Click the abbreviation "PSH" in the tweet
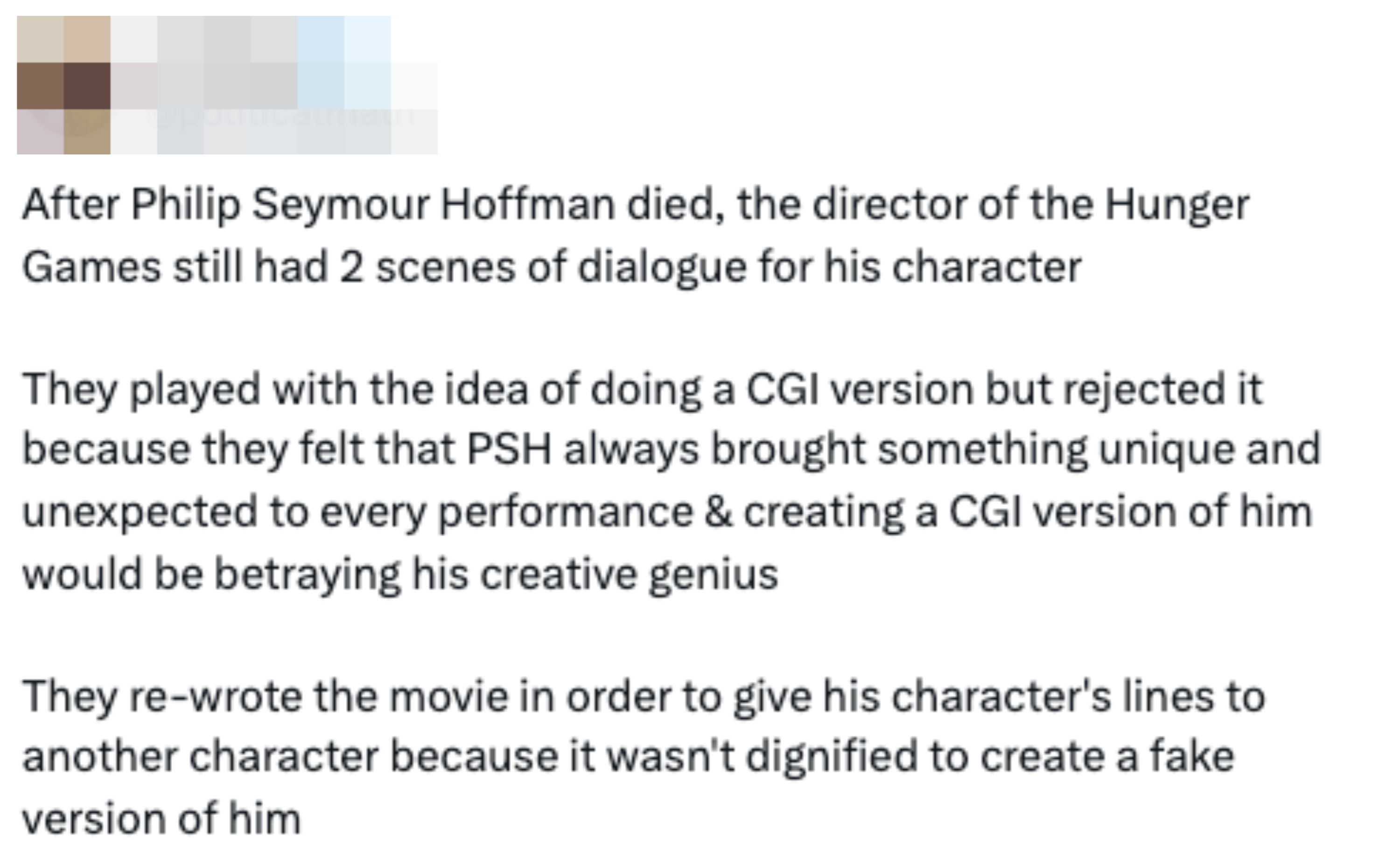1400x865 pixels. (509, 449)
